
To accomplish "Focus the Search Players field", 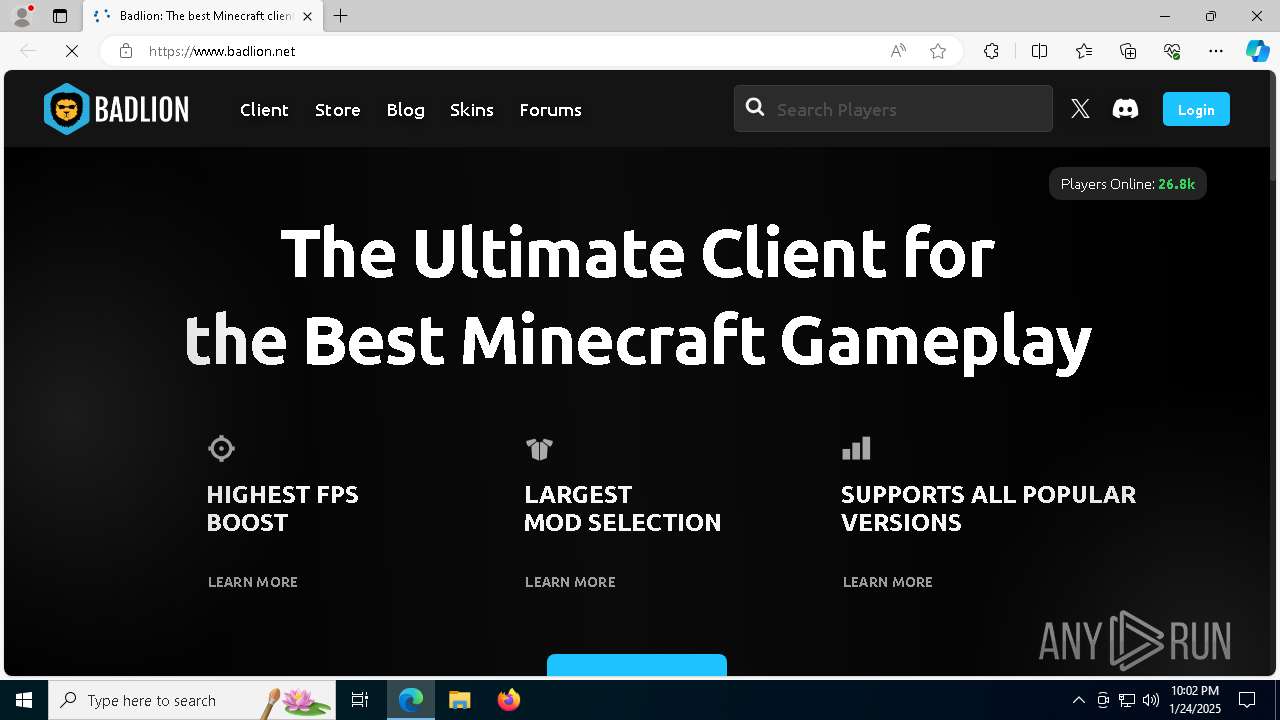I will click(893, 108).
